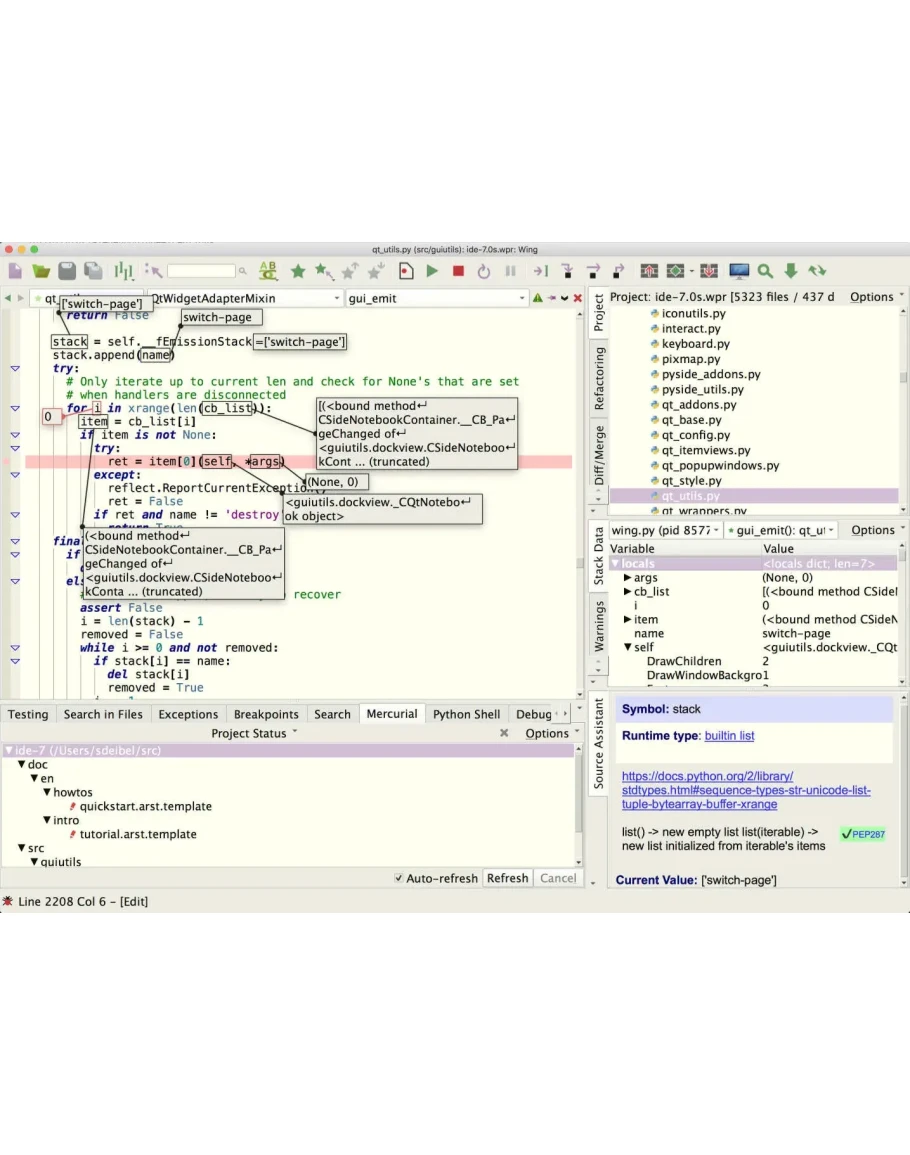The image size is (910, 1155).
Task: Click the save all files icon
Action: click(93, 271)
